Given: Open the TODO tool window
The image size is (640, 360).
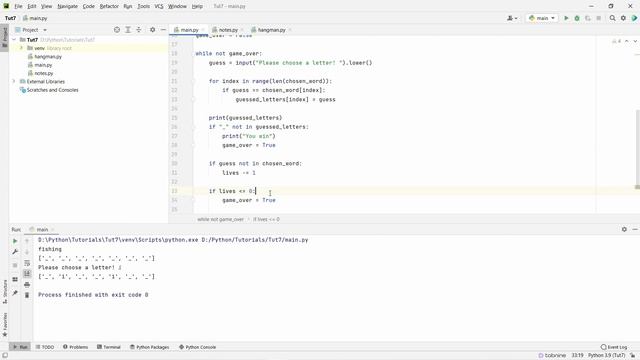Looking at the screenshot, I should pos(44,347).
